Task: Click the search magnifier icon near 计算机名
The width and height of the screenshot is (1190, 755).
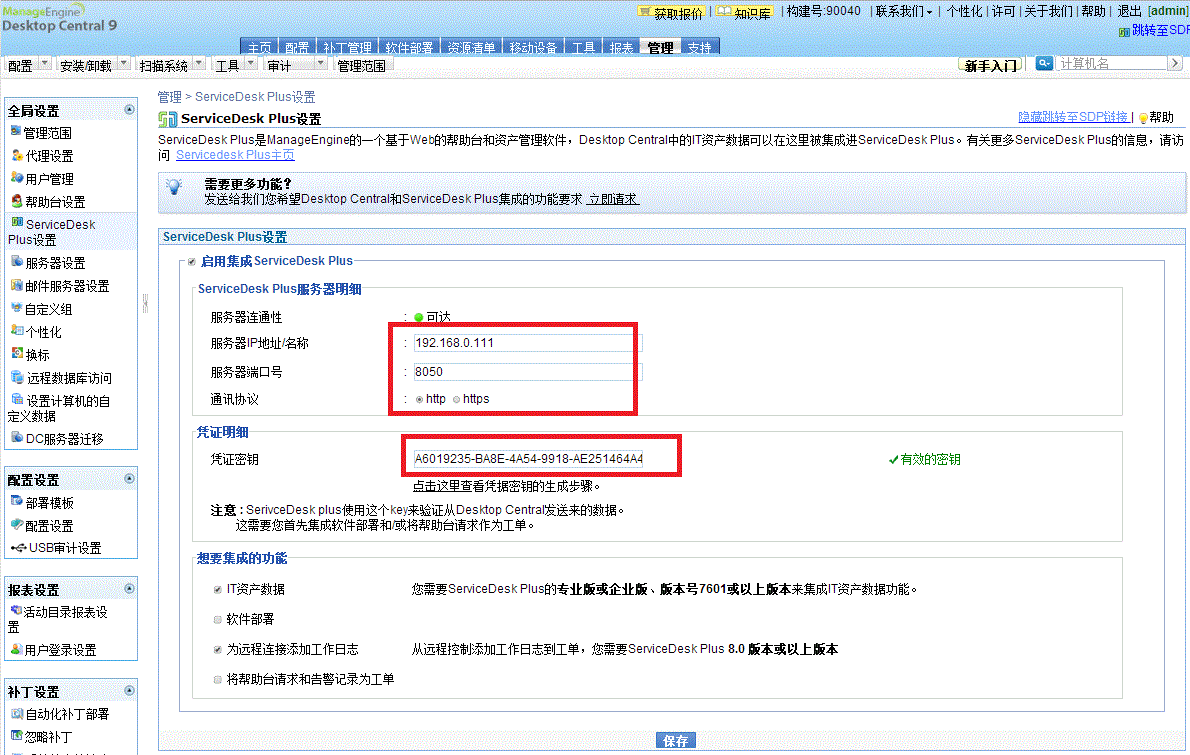Action: [x=1044, y=63]
